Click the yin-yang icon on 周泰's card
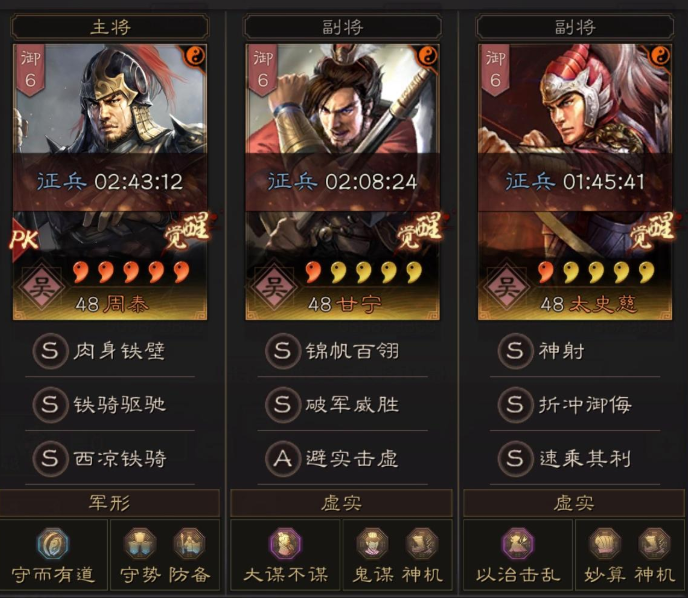688x598 pixels. 196,56
